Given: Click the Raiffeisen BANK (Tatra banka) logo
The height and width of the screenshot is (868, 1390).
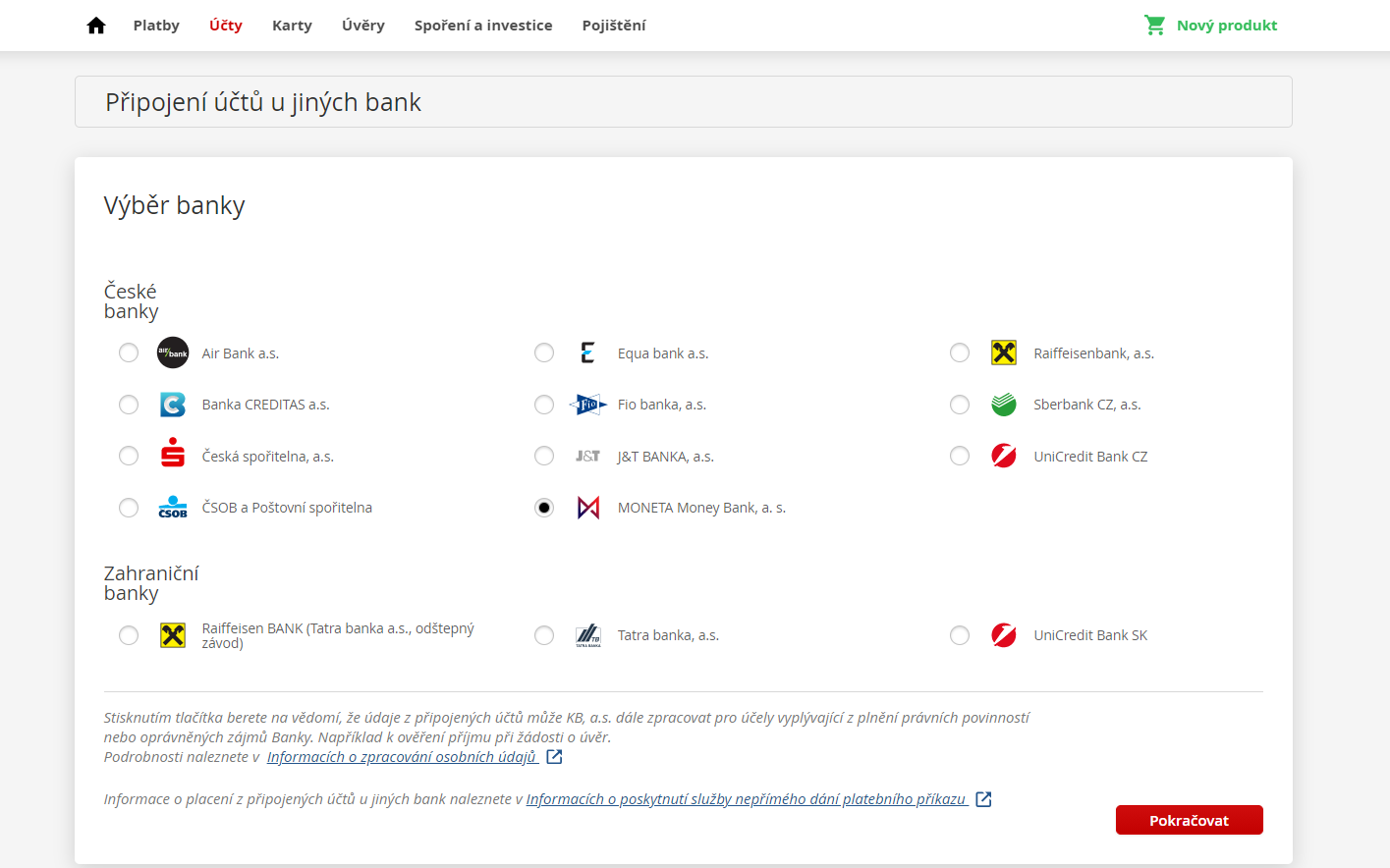Looking at the screenshot, I should (173, 635).
